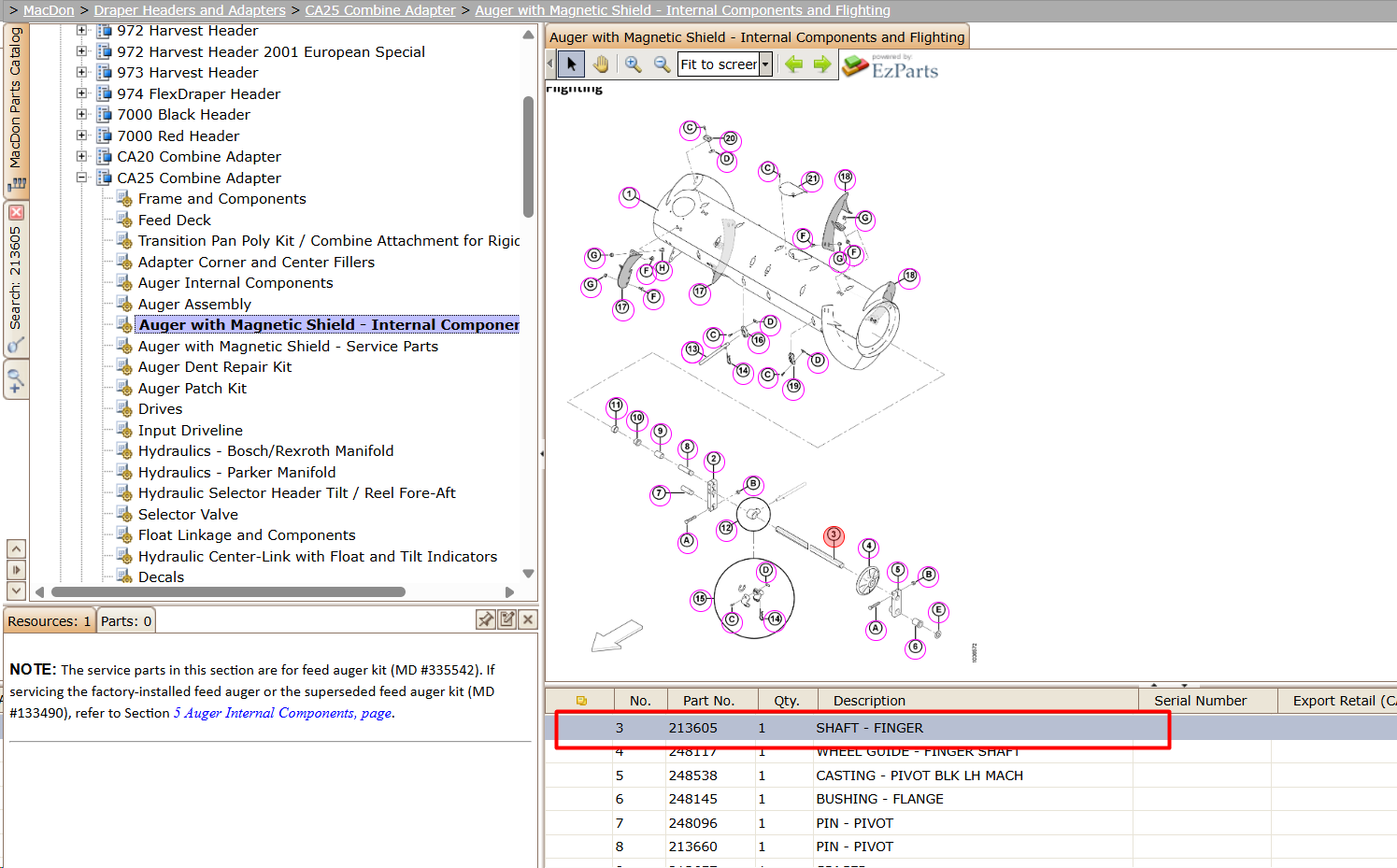Click the tree horizontal scrollbar
1397x868 pixels.
point(228,591)
